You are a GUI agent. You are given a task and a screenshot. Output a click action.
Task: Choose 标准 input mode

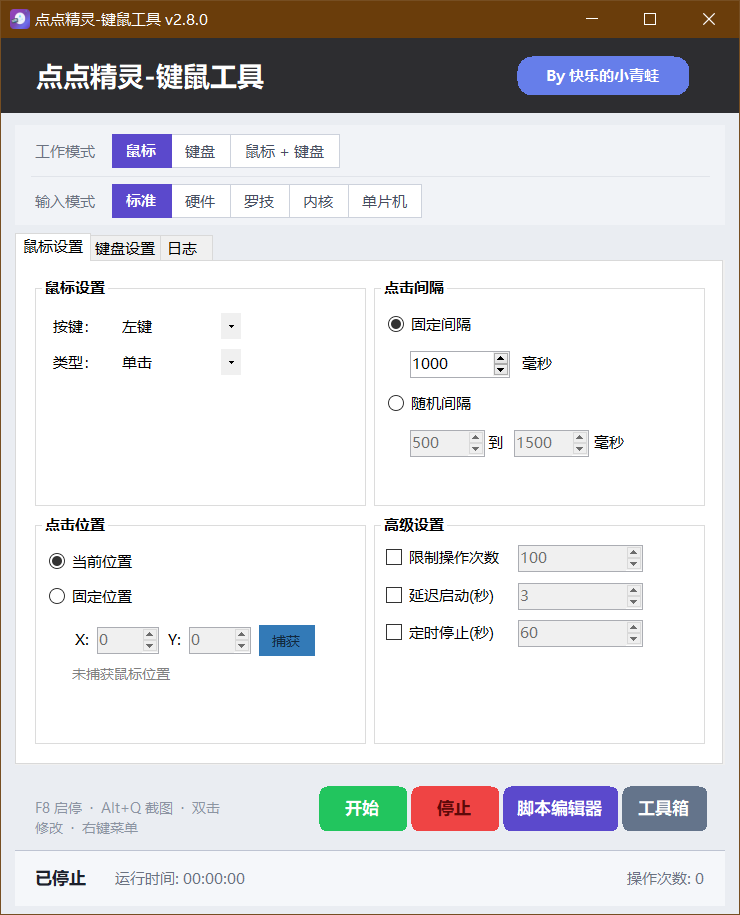[142, 201]
